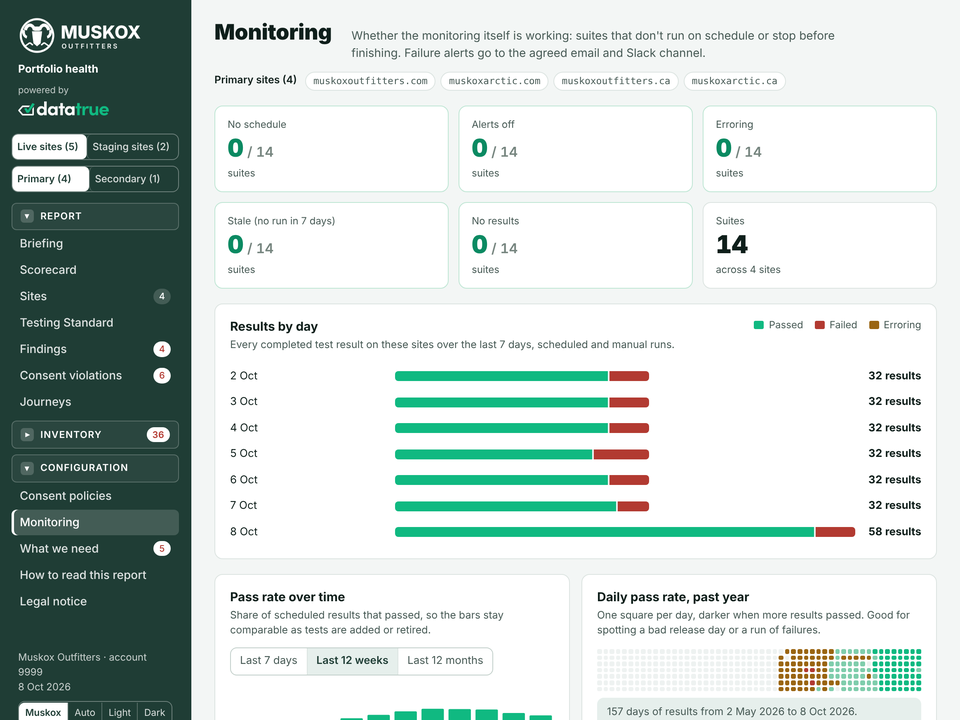Viewport: 960px width, 720px height.
Task: Open Findings in the sidebar
Action: [95, 349]
